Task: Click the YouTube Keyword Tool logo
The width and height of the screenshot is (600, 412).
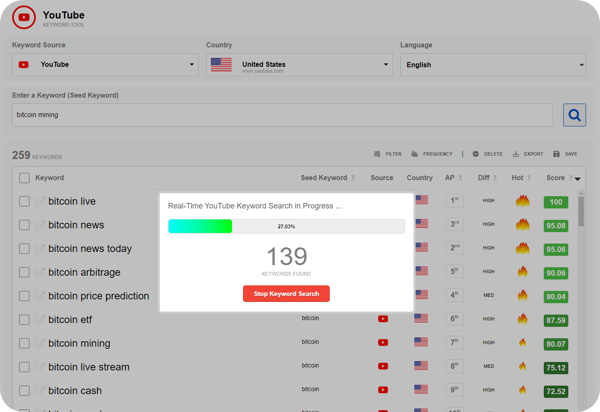Action: pyautogui.click(x=24, y=17)
